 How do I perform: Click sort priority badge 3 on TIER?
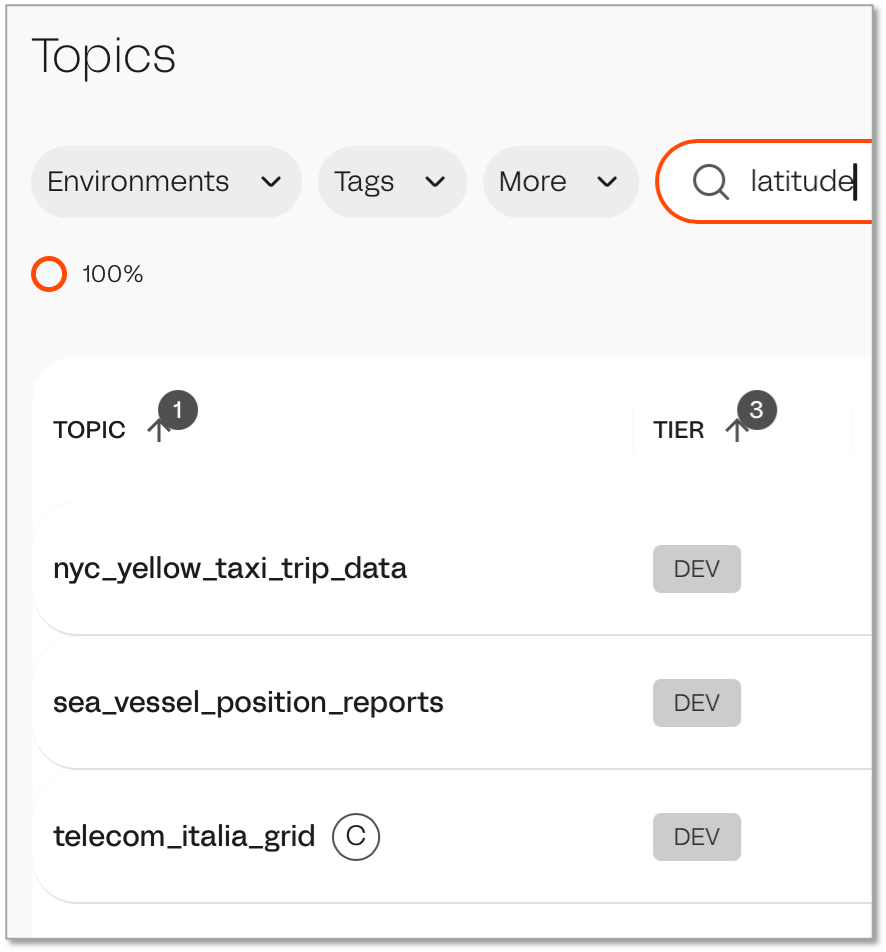pyautogui.click(x=757, y=410)
